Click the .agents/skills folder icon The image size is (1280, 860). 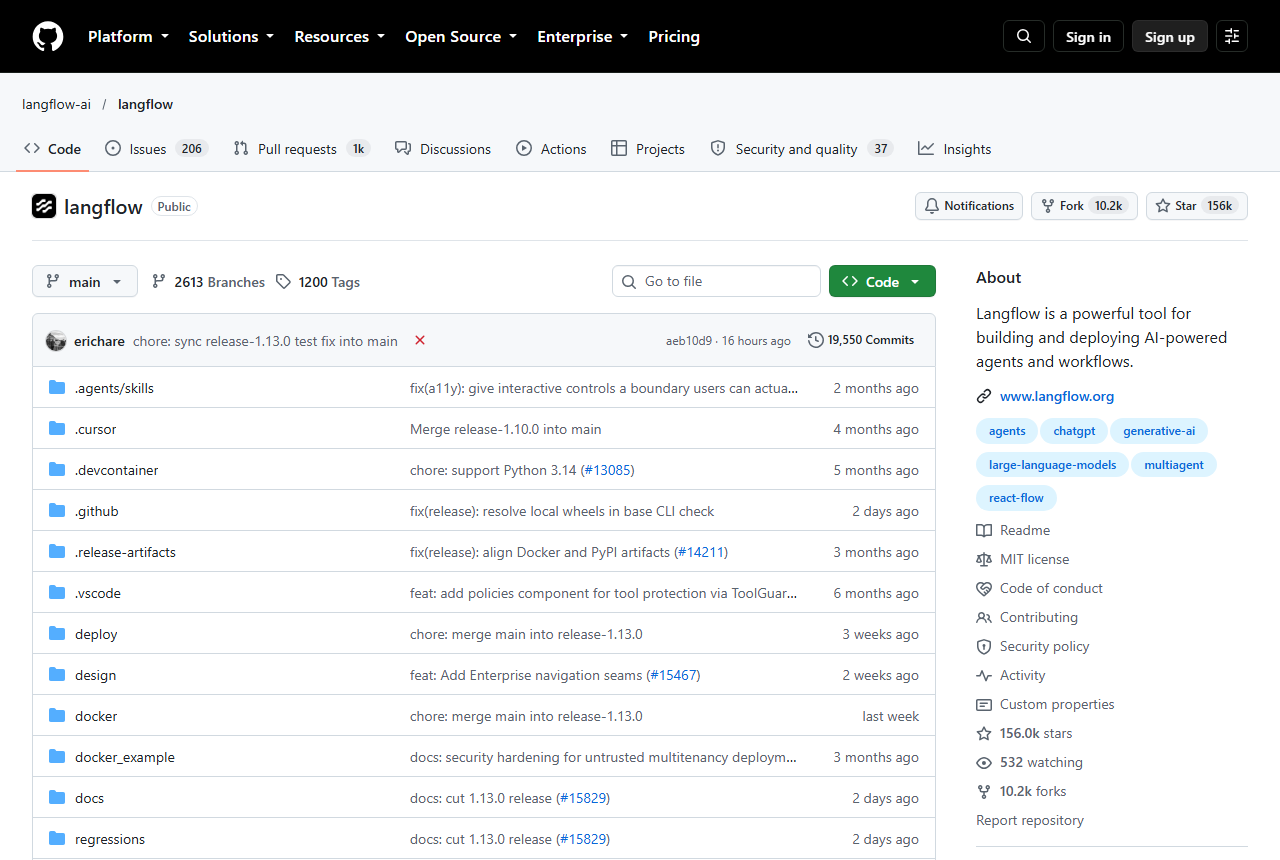(x=57, y=388)
